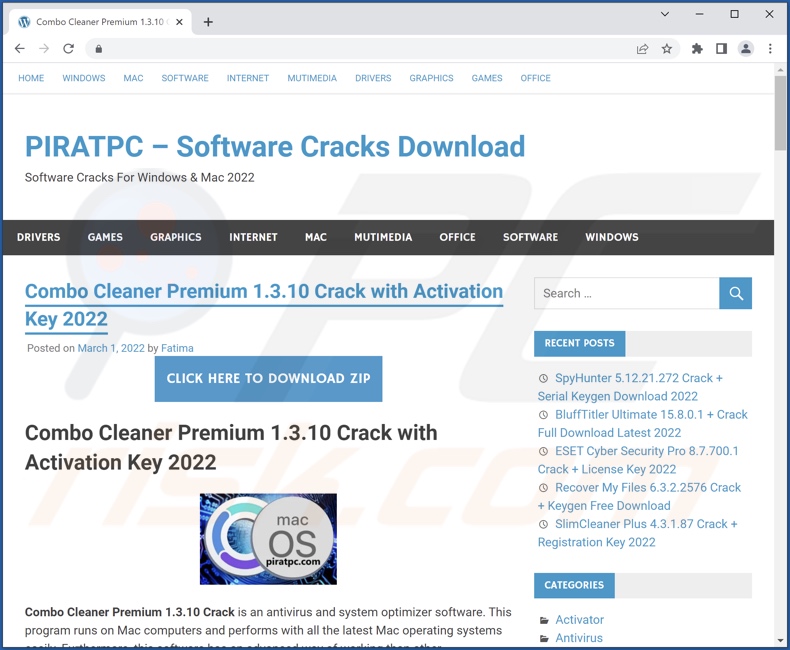Open the ESET Cyber Security Pro post
Image resolution: width=790 pixels, height=650 pixels.
[x=638, y=460]
